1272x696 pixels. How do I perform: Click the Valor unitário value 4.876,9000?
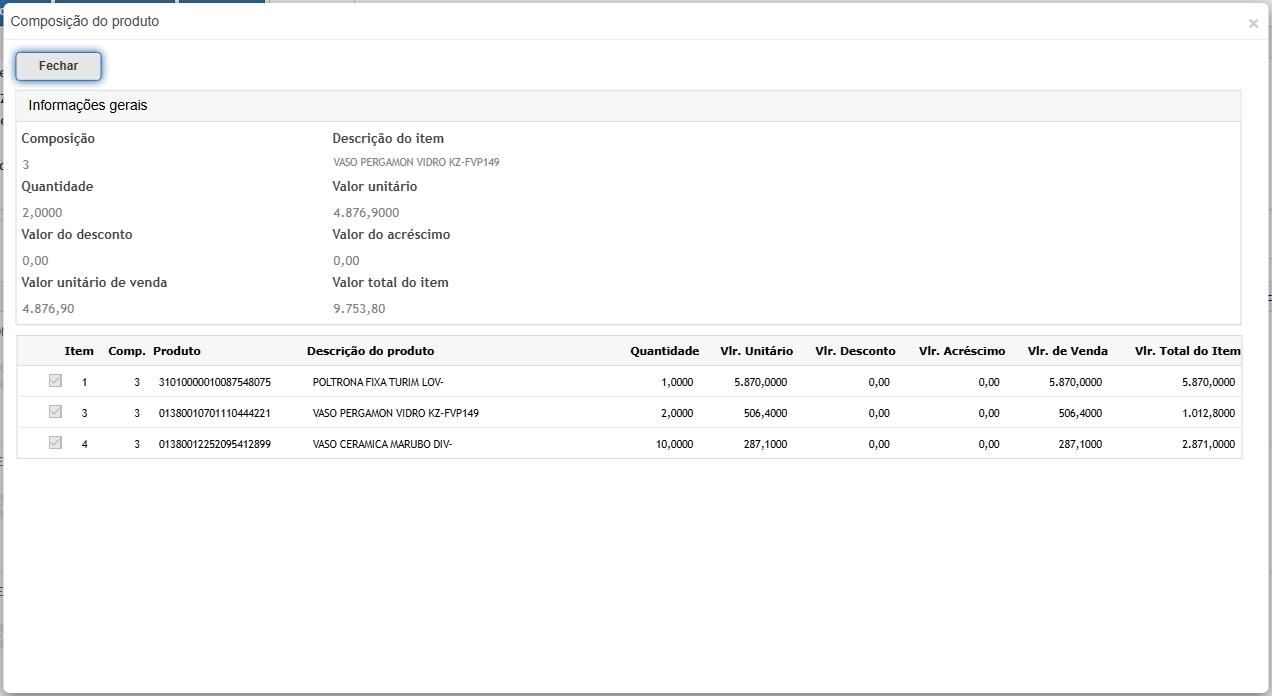tap(366, 212)
